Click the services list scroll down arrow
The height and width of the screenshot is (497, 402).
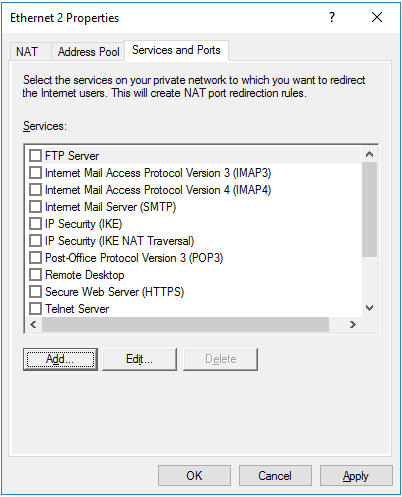click(369, 308)
